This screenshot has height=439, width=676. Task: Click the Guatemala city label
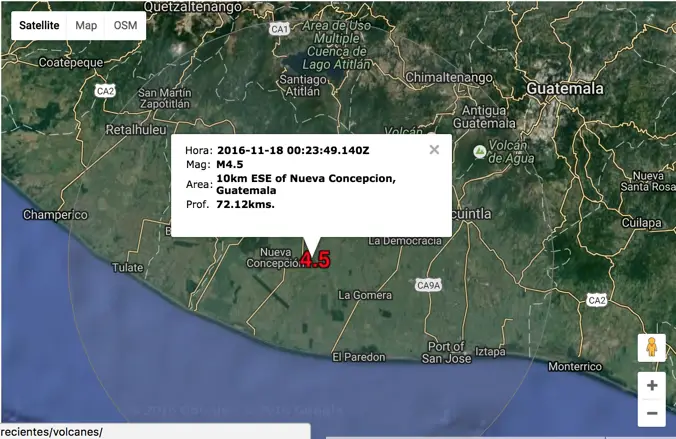(x=565, y=88)
